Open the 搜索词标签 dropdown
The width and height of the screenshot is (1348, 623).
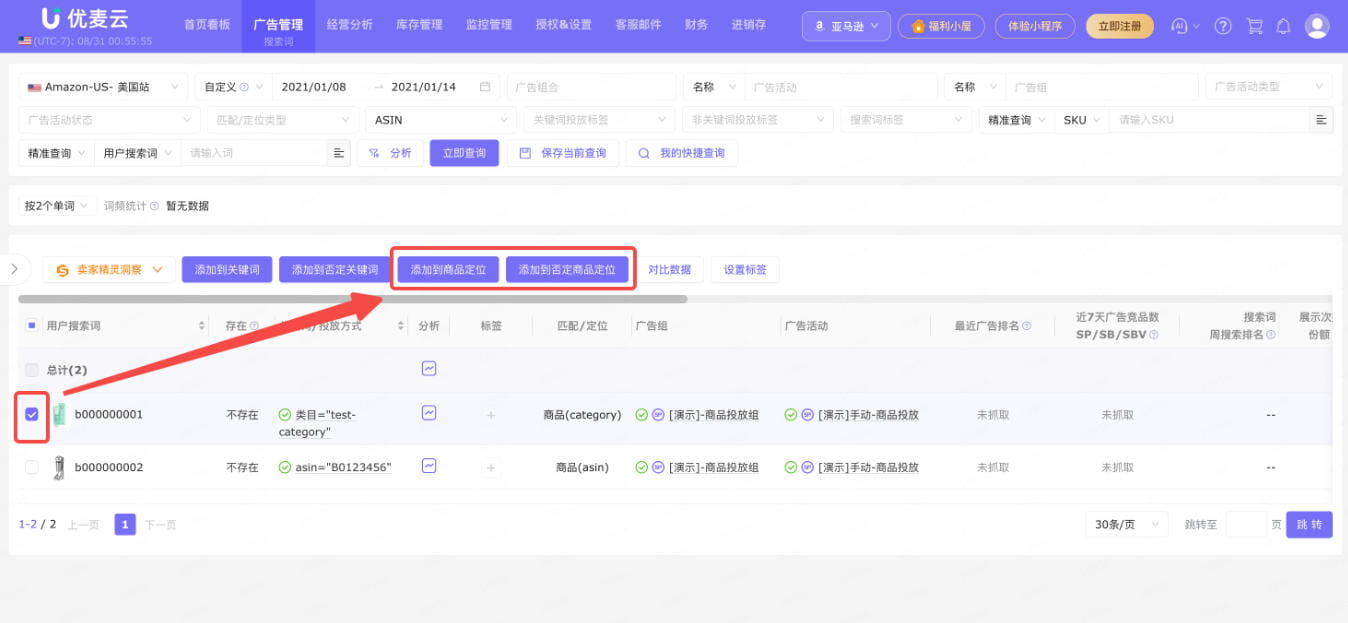[x=906, y=120]
